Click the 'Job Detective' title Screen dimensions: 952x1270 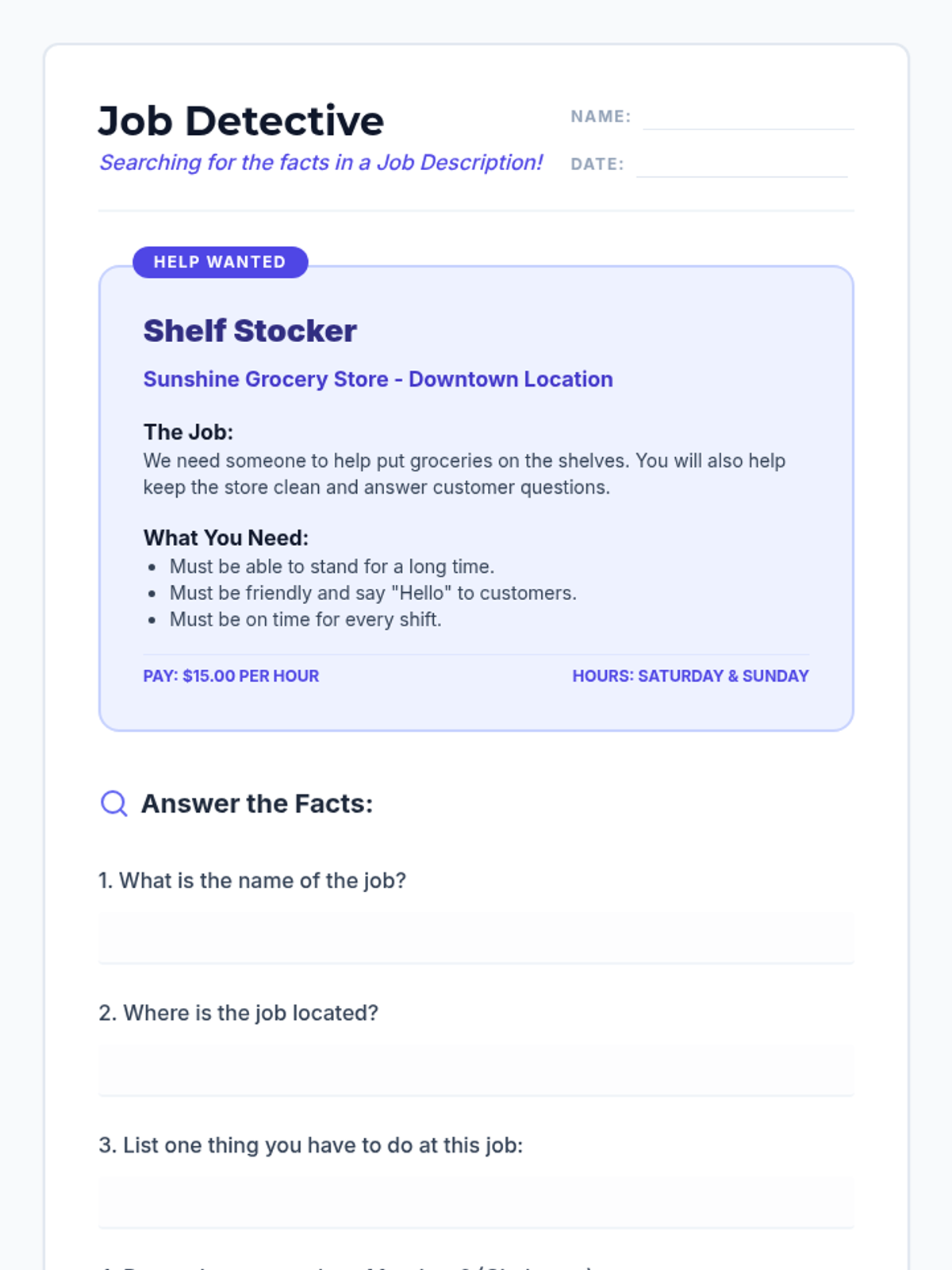coord(241,121)
